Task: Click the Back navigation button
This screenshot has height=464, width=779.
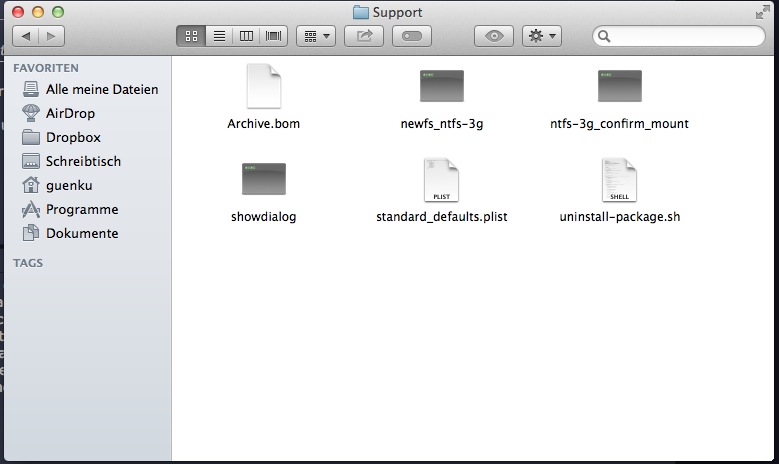Action: pos(25,36)
